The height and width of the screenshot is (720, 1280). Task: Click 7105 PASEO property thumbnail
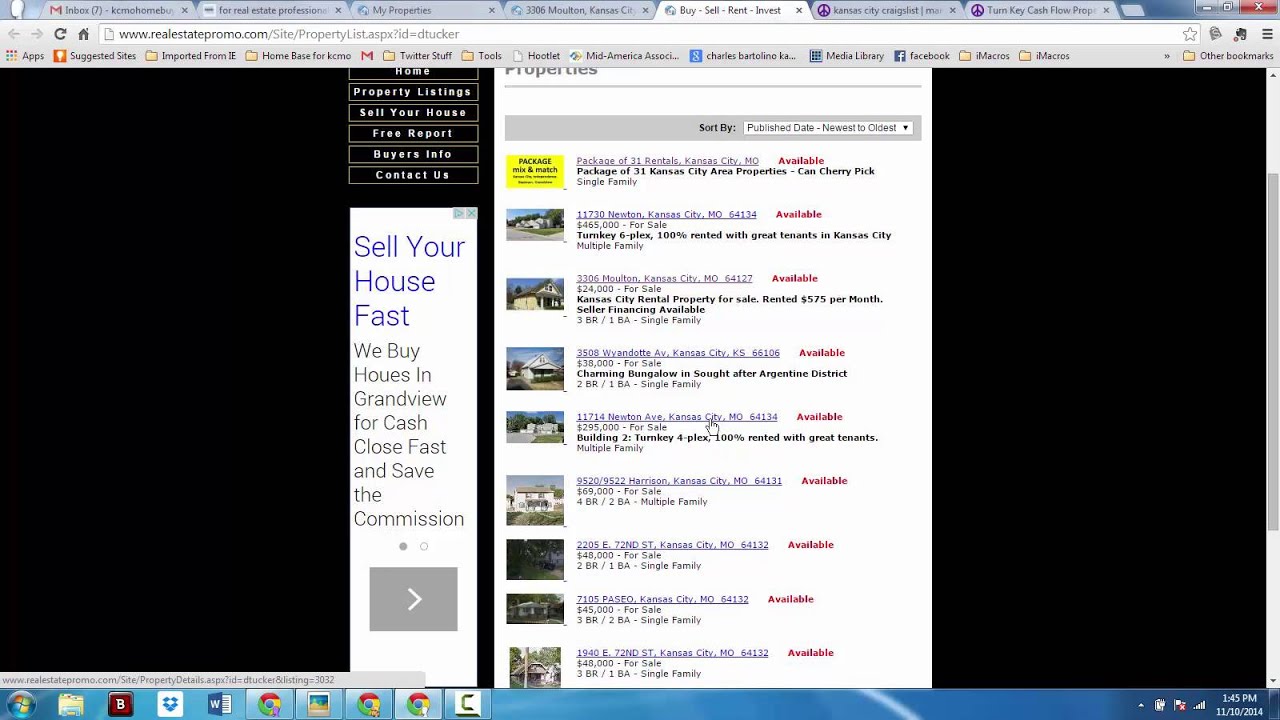[535, 609]
